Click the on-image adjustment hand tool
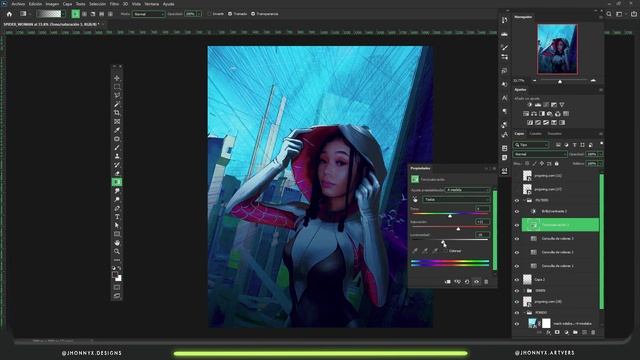 [x=415, y=200]
